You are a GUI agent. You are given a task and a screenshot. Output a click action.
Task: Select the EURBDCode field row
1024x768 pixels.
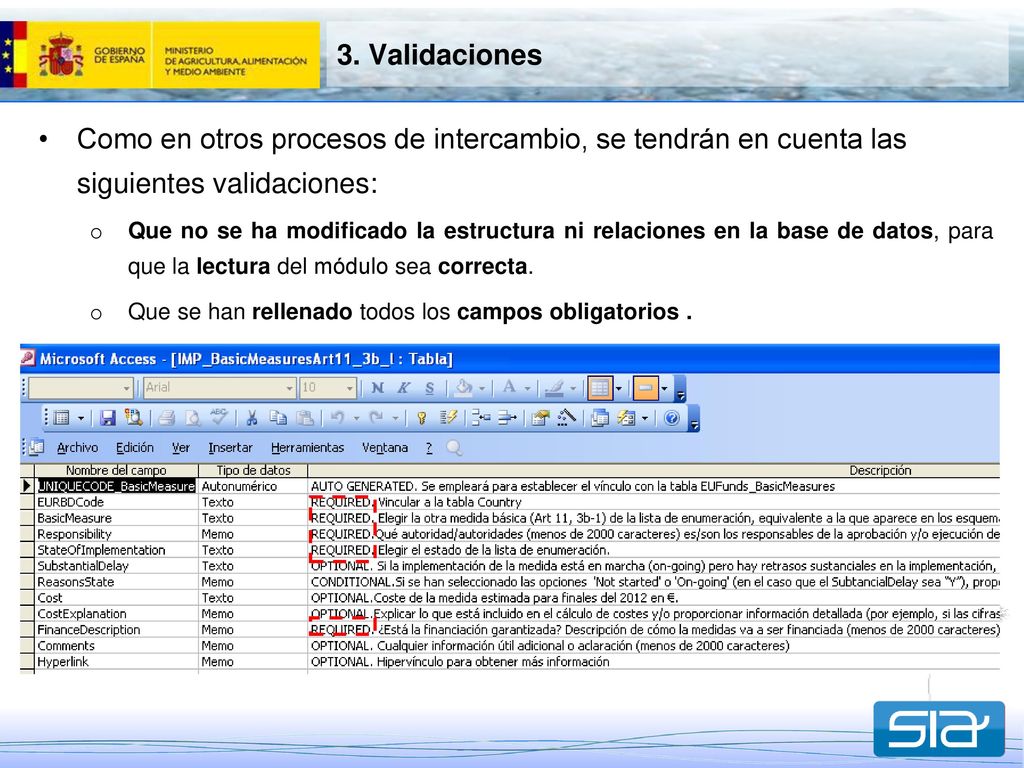(517, 502)
